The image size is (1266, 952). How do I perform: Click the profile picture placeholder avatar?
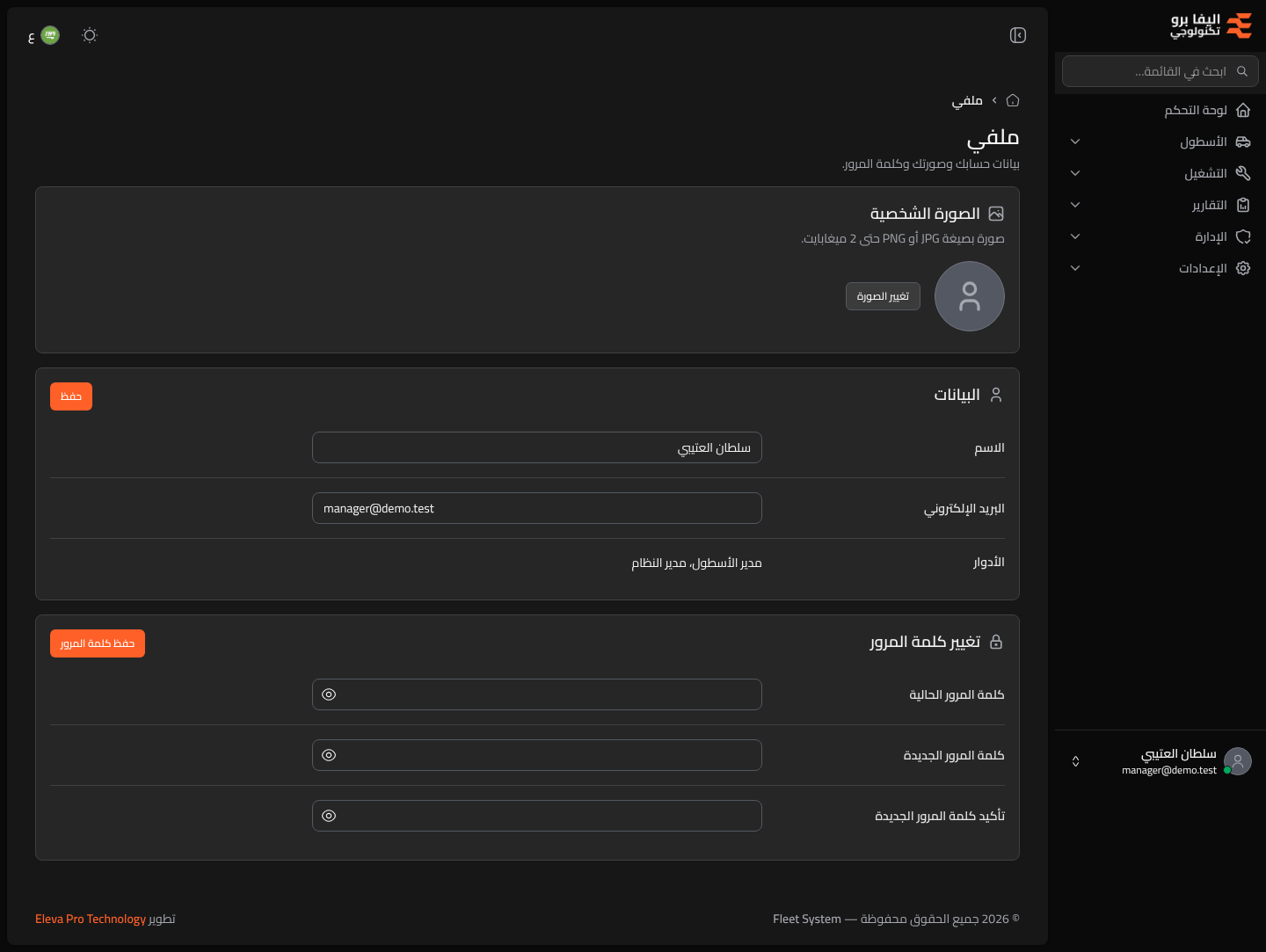click(x=970, y=296)
